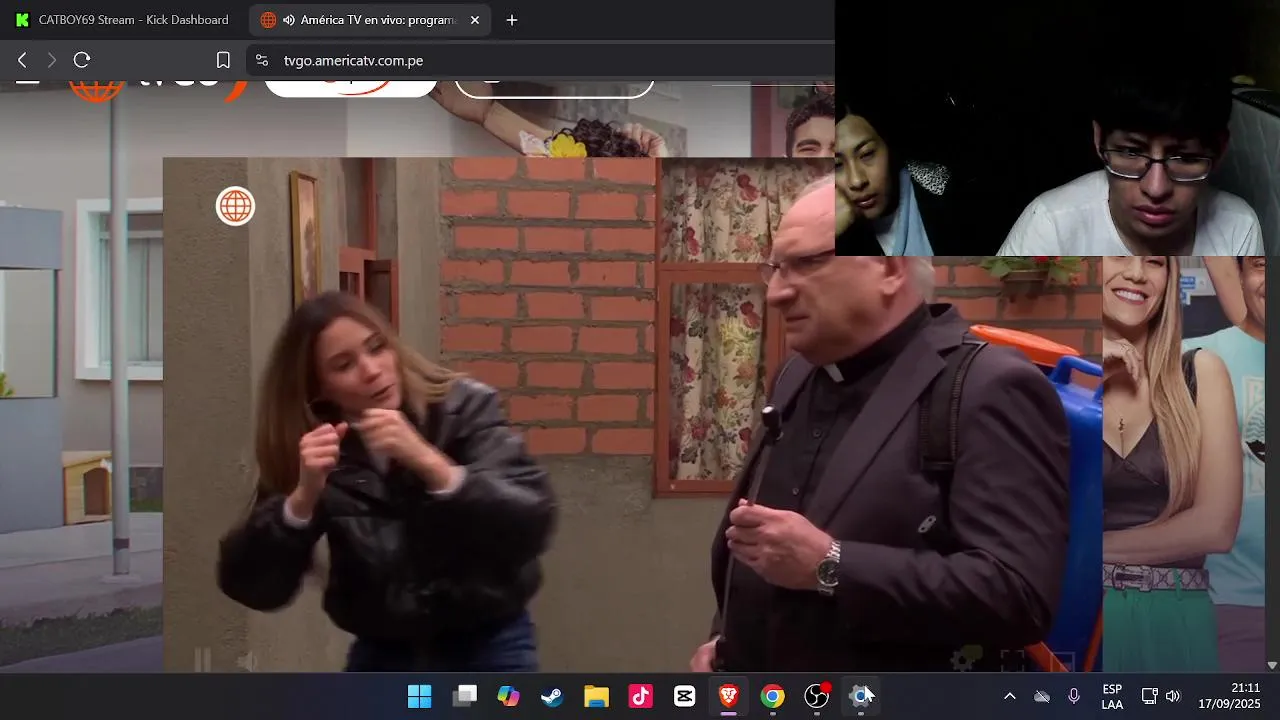This screenshot has width=1280, height=720.
Task: Open network settings from the tray
Action: pyautogui.click(x=1150, y=696)
